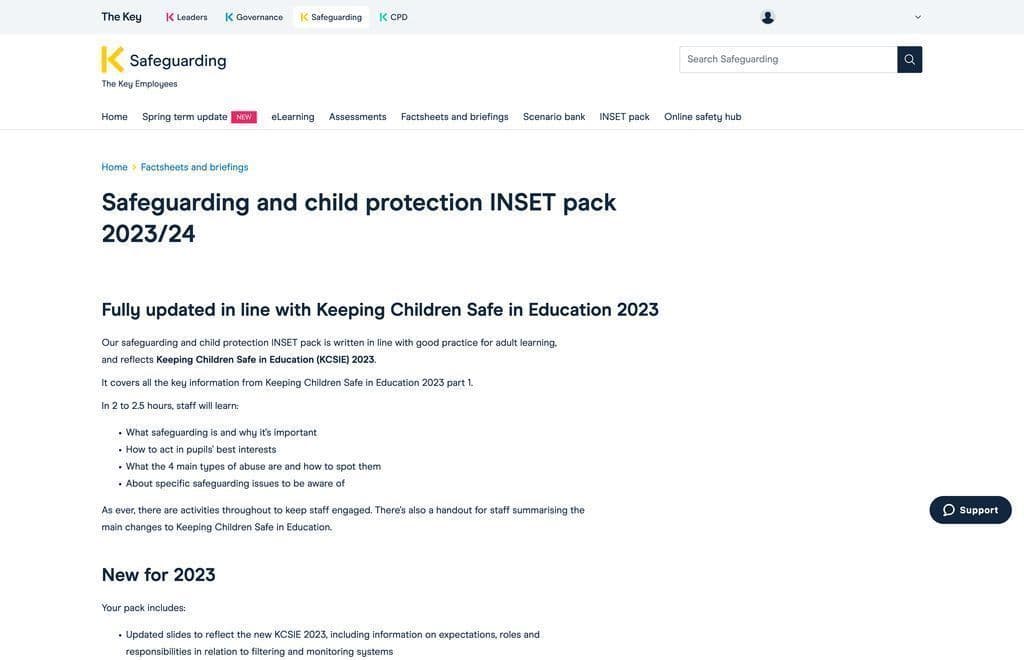Select the CPD K icon tab
The height and width of the screenshot is (660, 1024).
(383, 17)
